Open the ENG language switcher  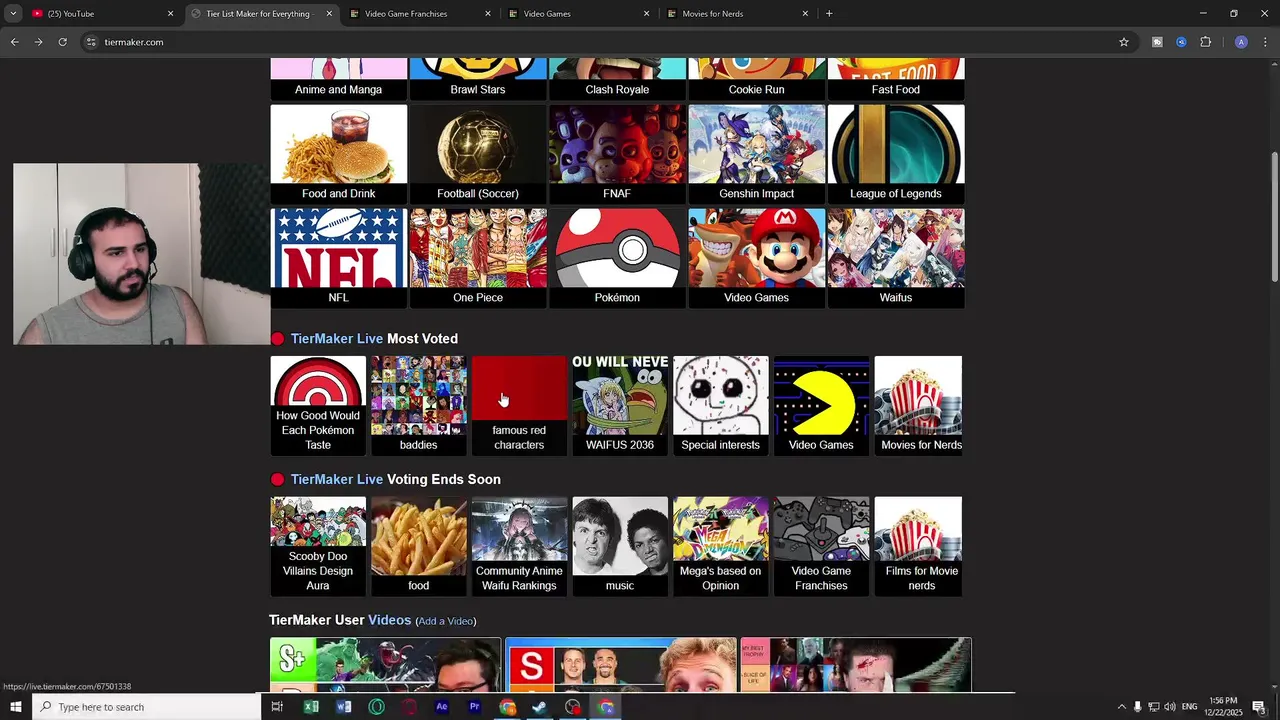[1189, 707]
